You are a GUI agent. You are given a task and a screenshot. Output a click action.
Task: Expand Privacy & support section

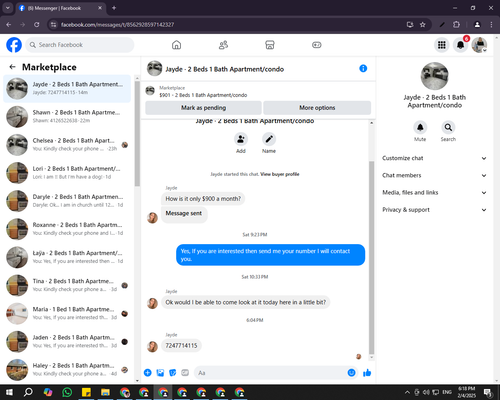pos(434,210)
